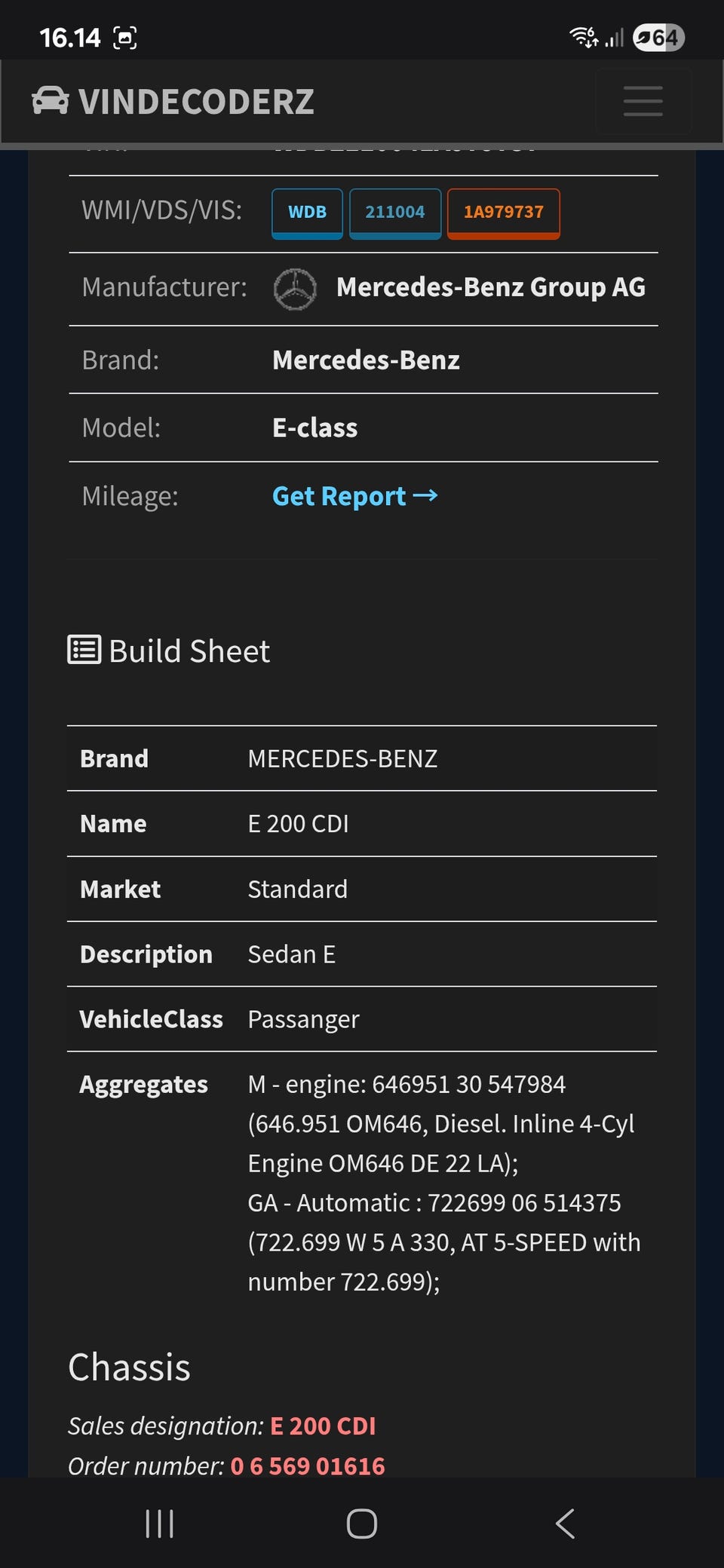Select the Market value Standard
The image size is (724, 1568).
click(297, 890)
